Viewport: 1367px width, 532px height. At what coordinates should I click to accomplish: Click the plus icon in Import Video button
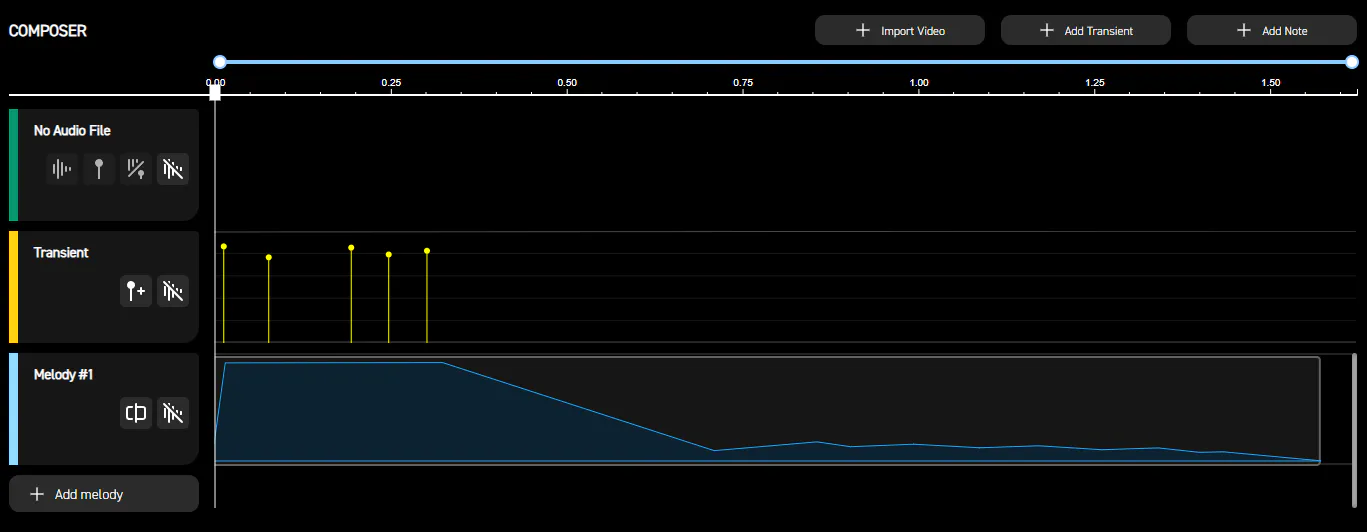point(863,30)
